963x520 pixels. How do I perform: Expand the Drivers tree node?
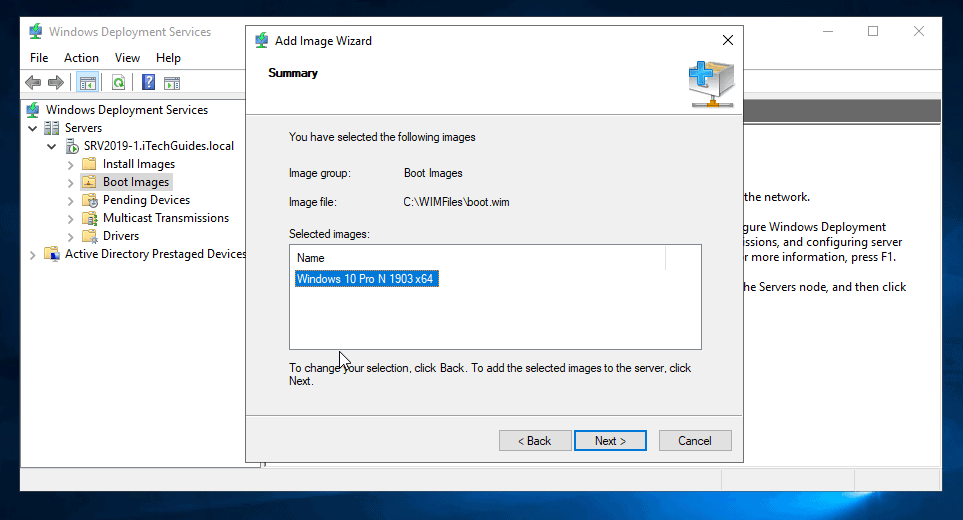pos(70,236)
